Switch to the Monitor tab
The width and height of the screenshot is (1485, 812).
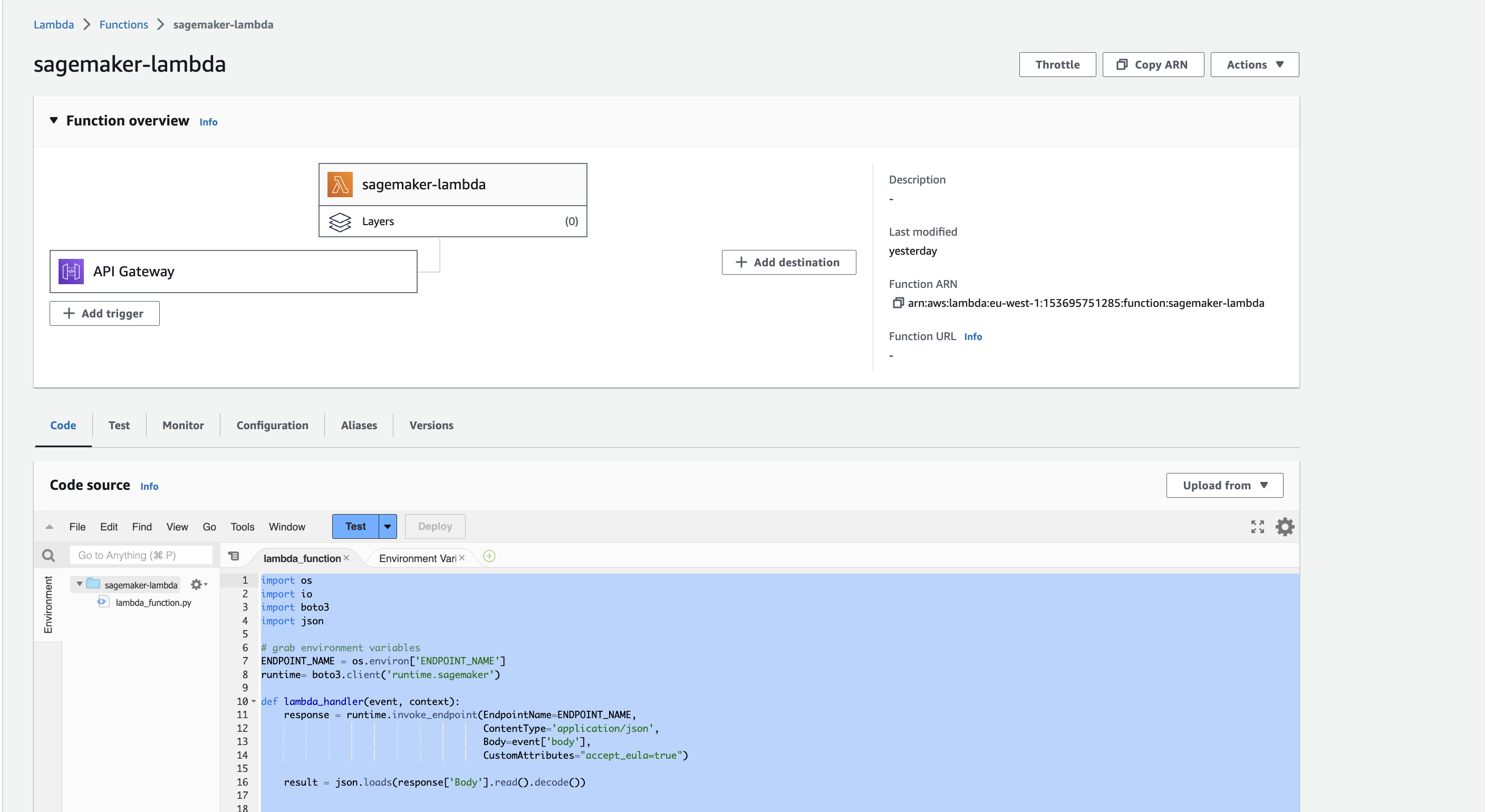(183, 426)
